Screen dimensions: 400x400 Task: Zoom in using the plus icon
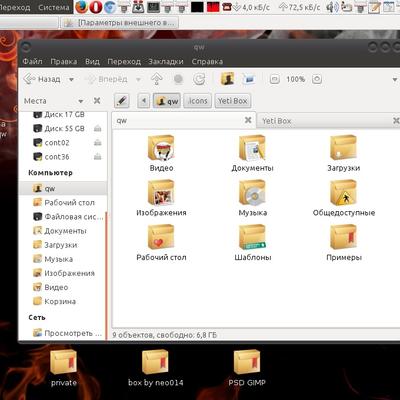point(317,79)
